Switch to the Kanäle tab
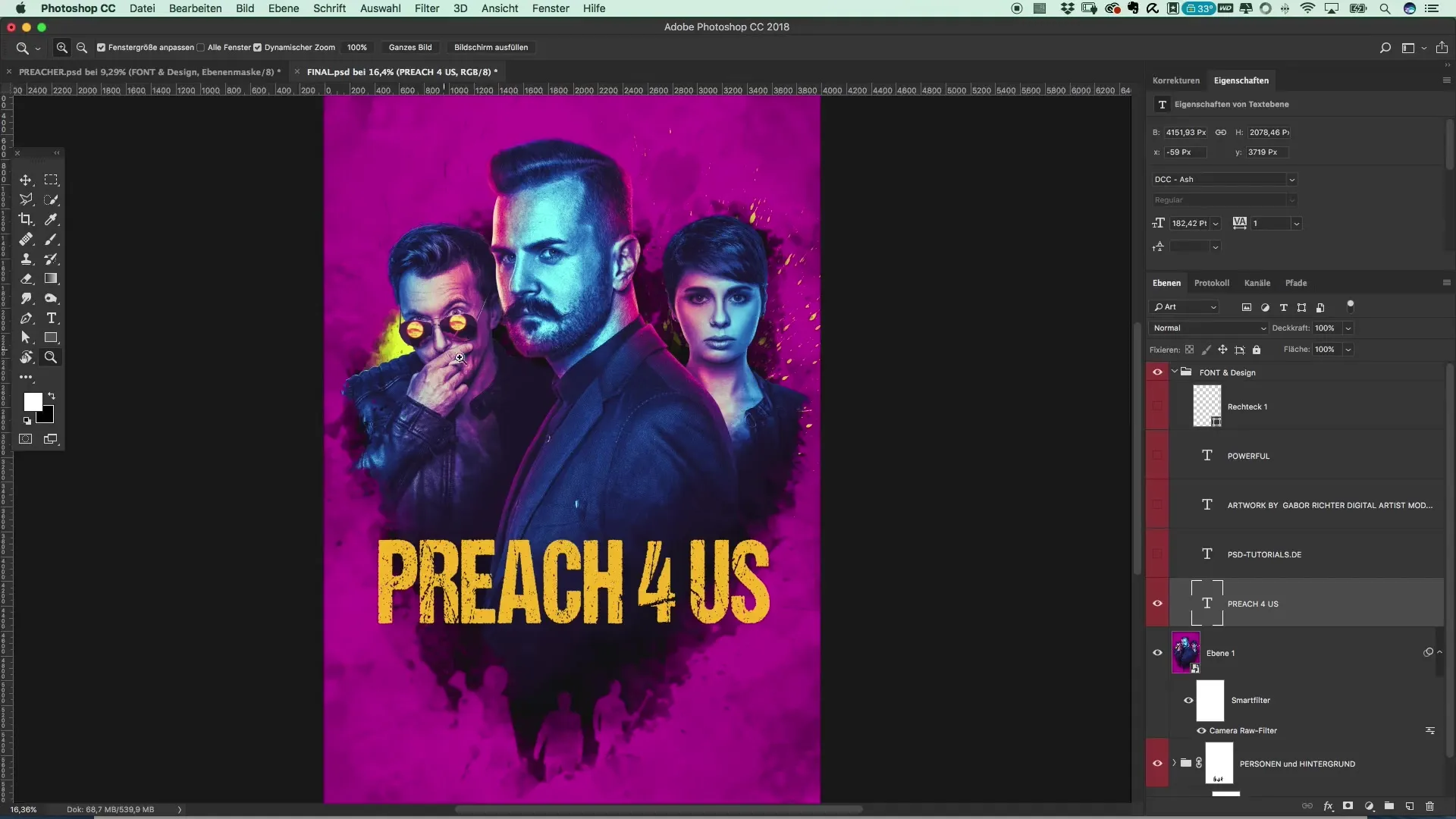Image resolution: width=1456 pixels, height=819 pixels. pyautogui.click(x=1257, y=283)
